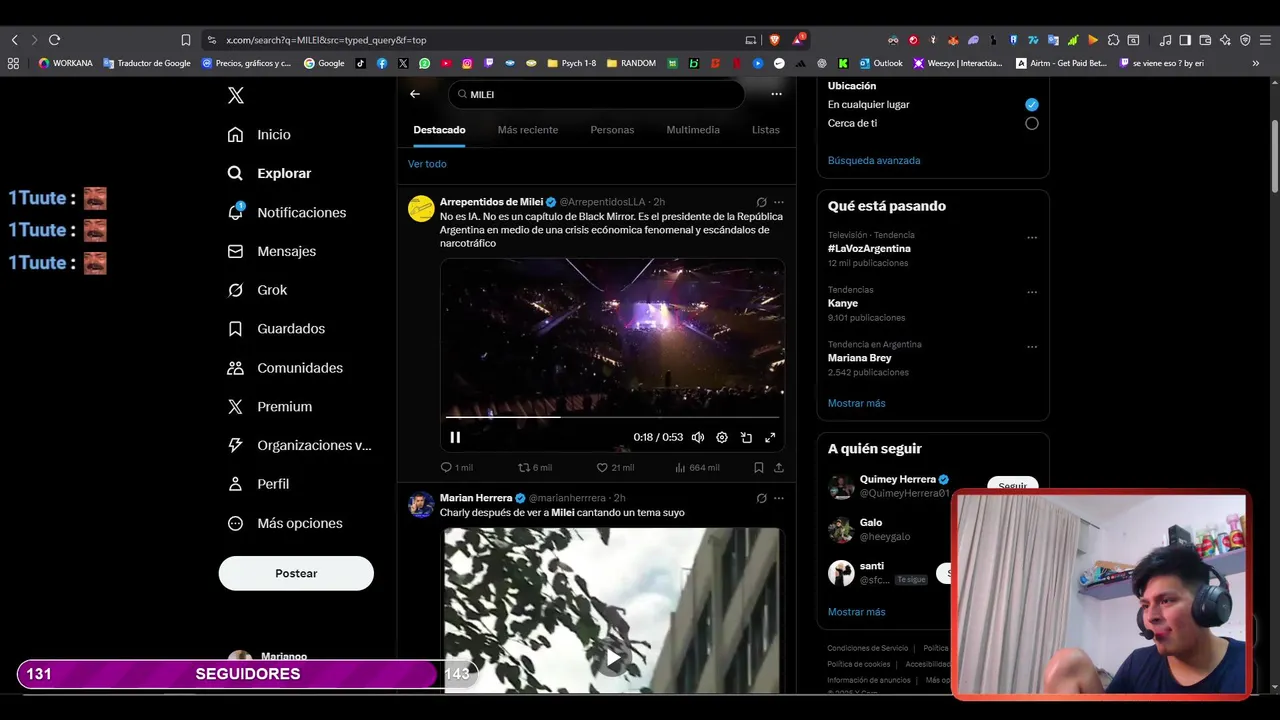
Task: Open more options on Arrepentidos de Milei post
Action: [x=779, y=202]
